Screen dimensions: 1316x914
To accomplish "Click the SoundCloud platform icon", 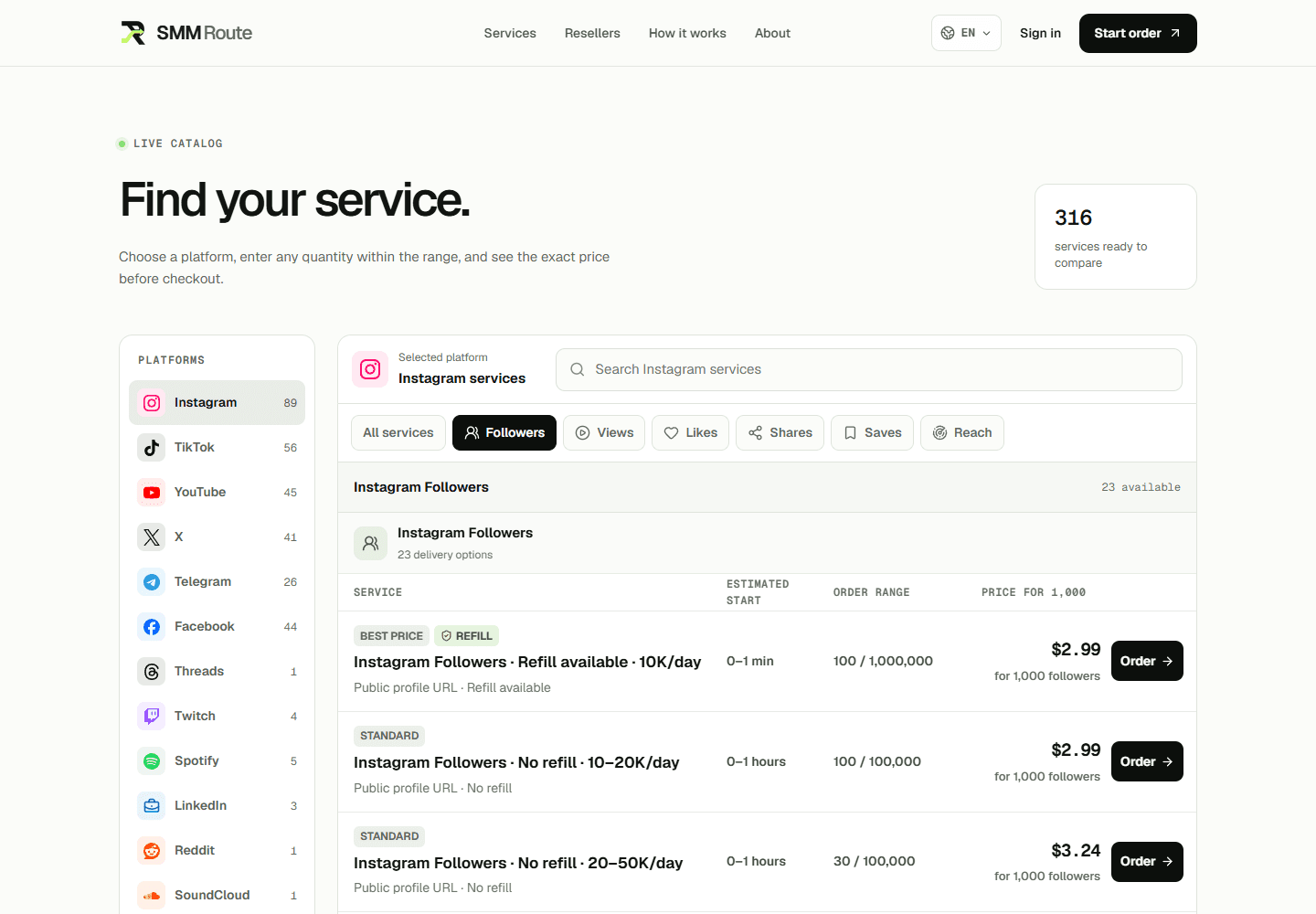I will point(152,896).
